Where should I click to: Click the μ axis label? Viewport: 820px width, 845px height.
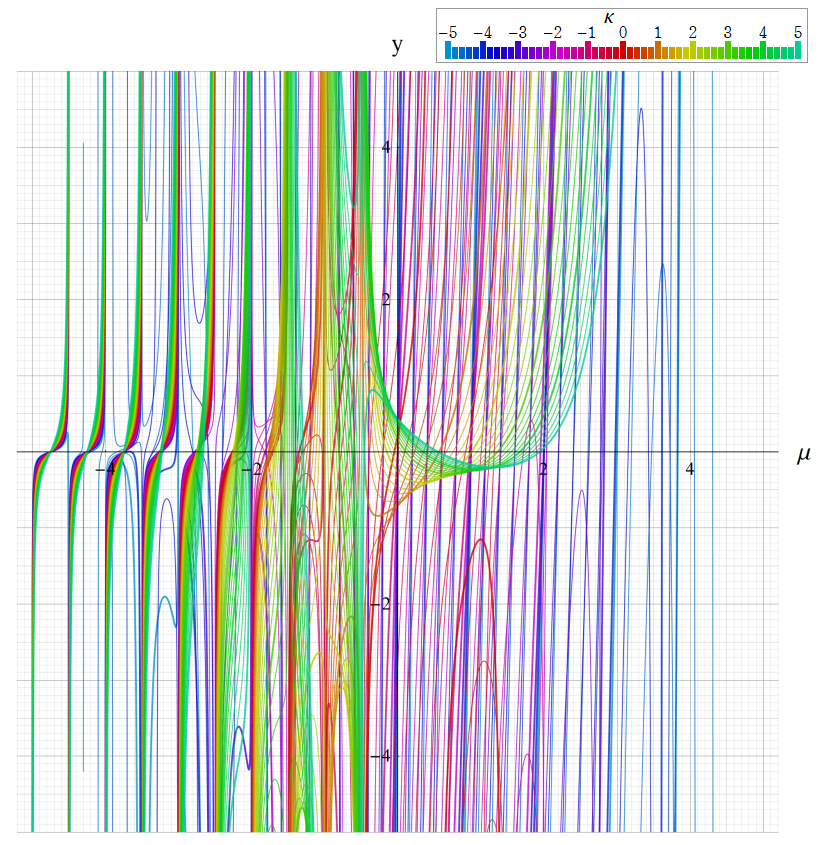click(803, 455)
